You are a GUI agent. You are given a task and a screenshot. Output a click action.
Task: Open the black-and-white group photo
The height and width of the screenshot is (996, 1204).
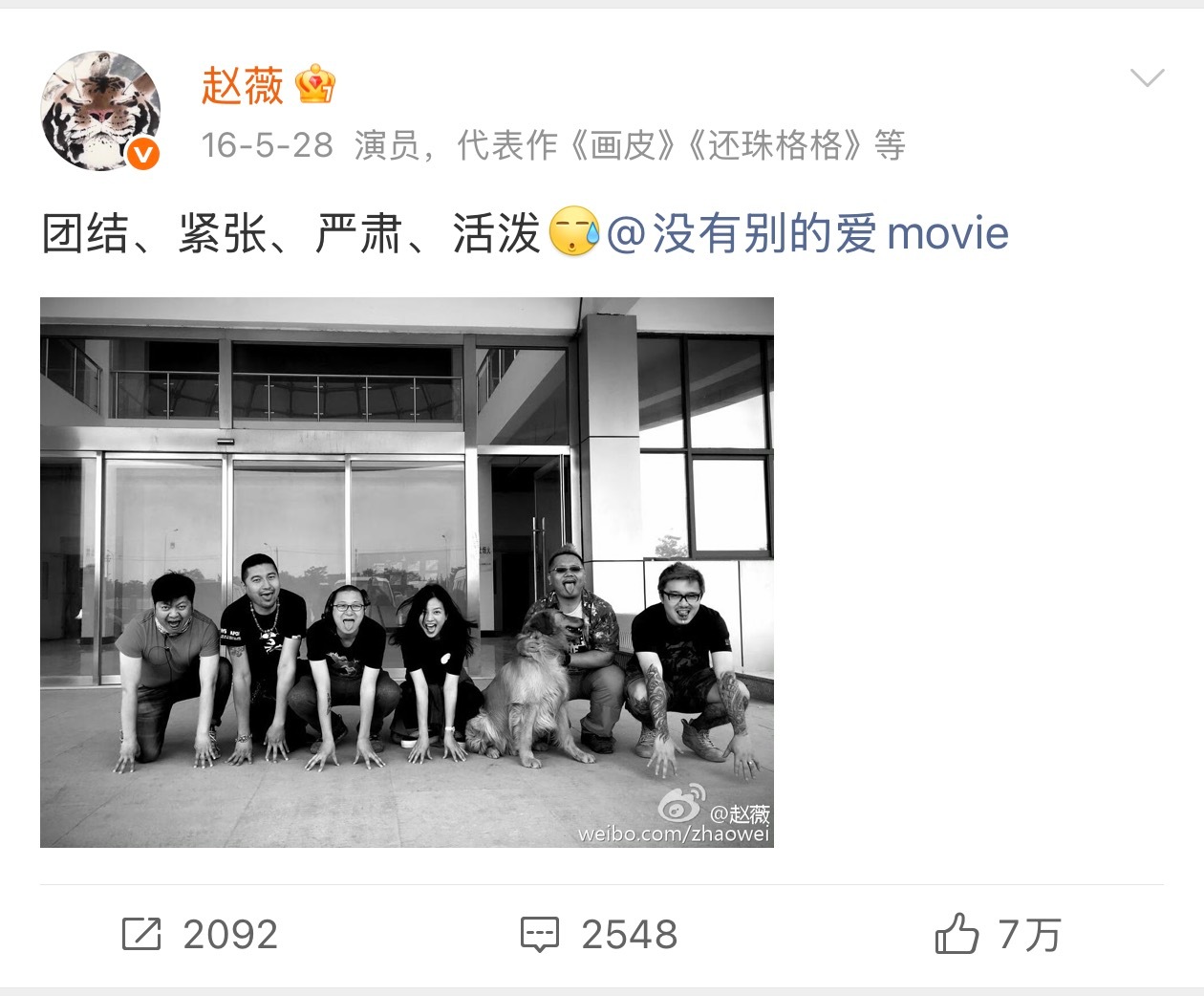click(407, 573)
